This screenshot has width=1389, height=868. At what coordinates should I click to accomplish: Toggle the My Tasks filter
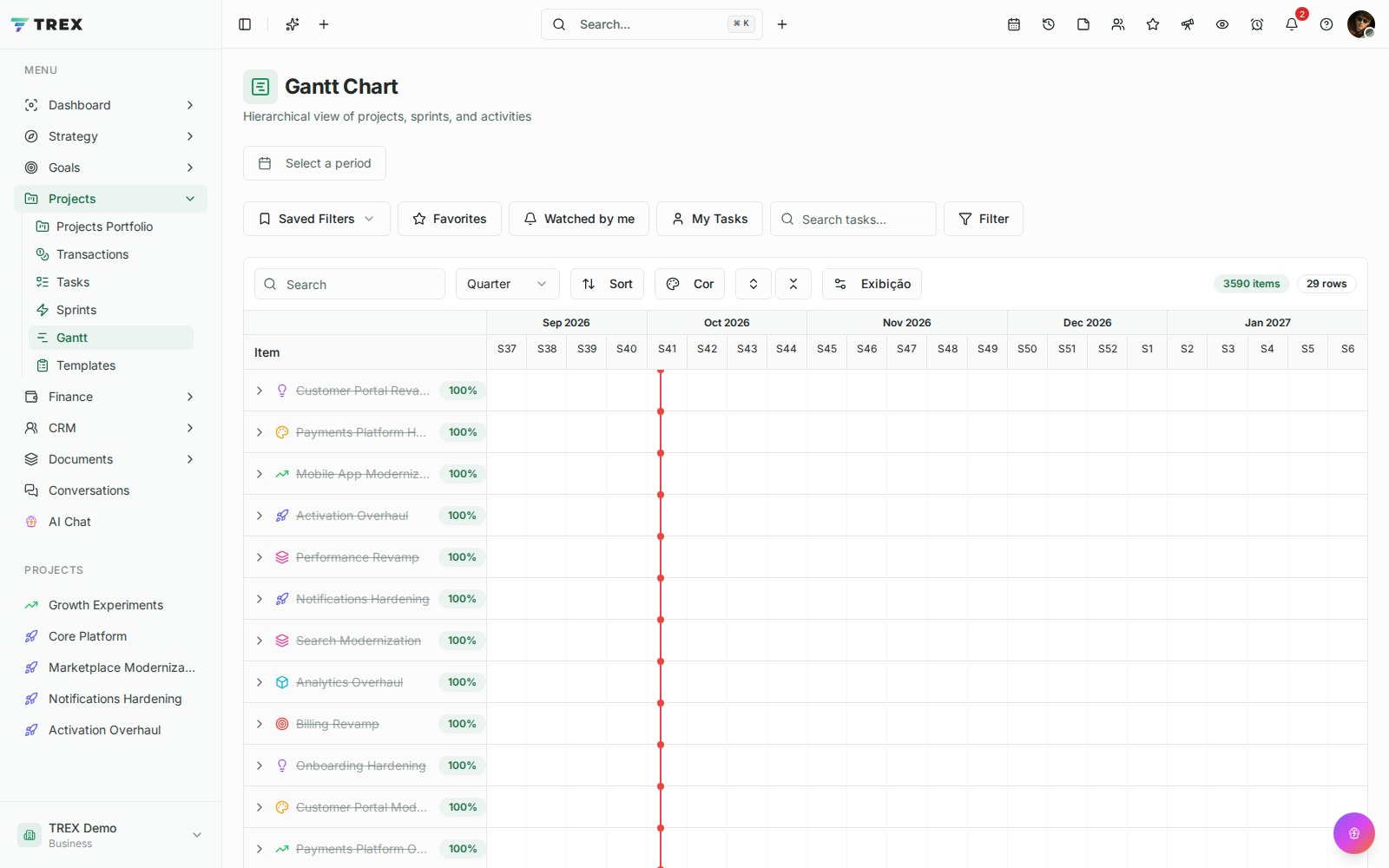pos(709,219)
